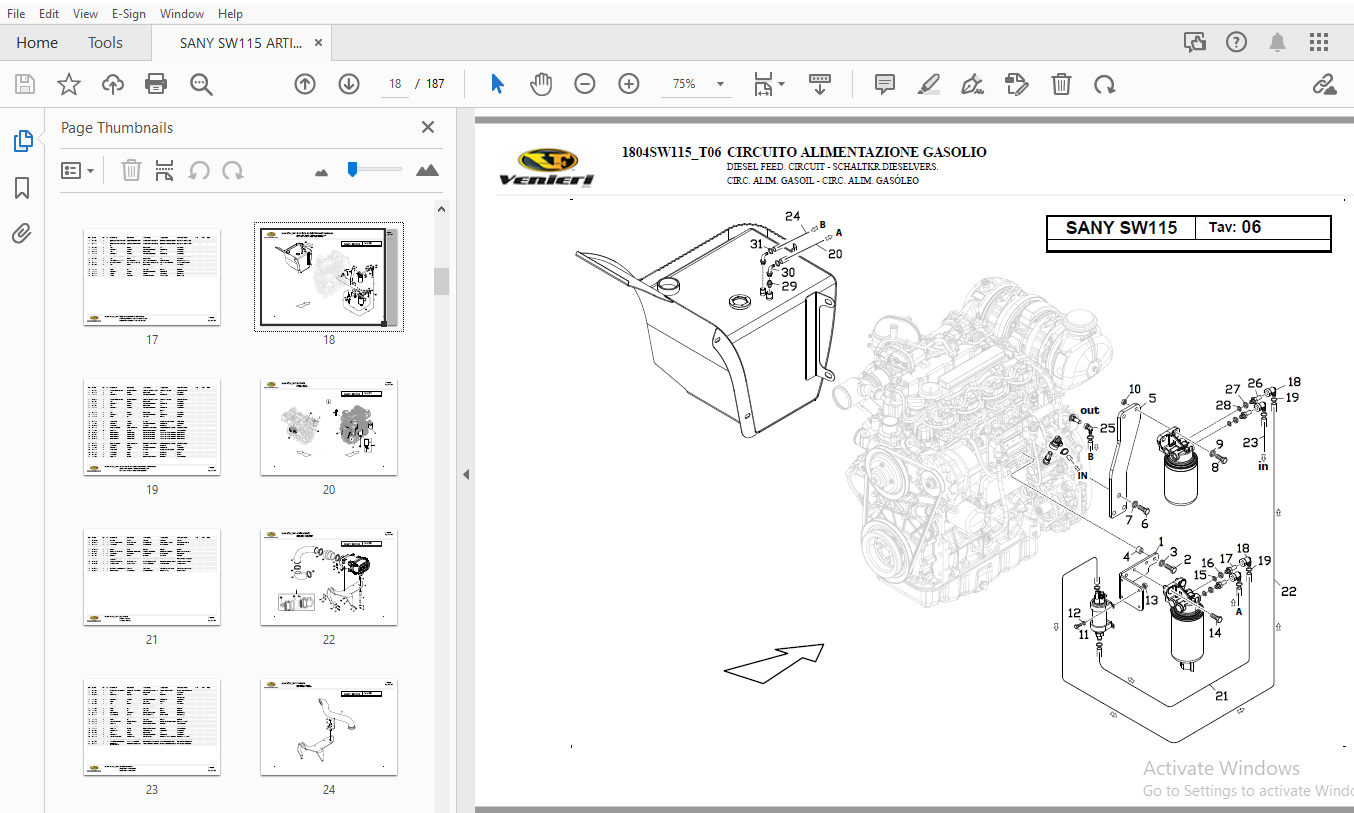Select page 23 thumbnail
The height and width of the screenshot is (813, 1354).
(152, 727)
